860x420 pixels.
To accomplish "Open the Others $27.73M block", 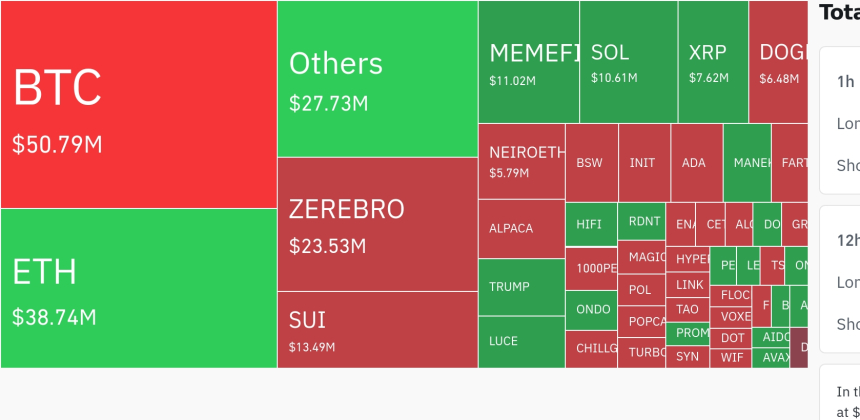I will point(377,79).
